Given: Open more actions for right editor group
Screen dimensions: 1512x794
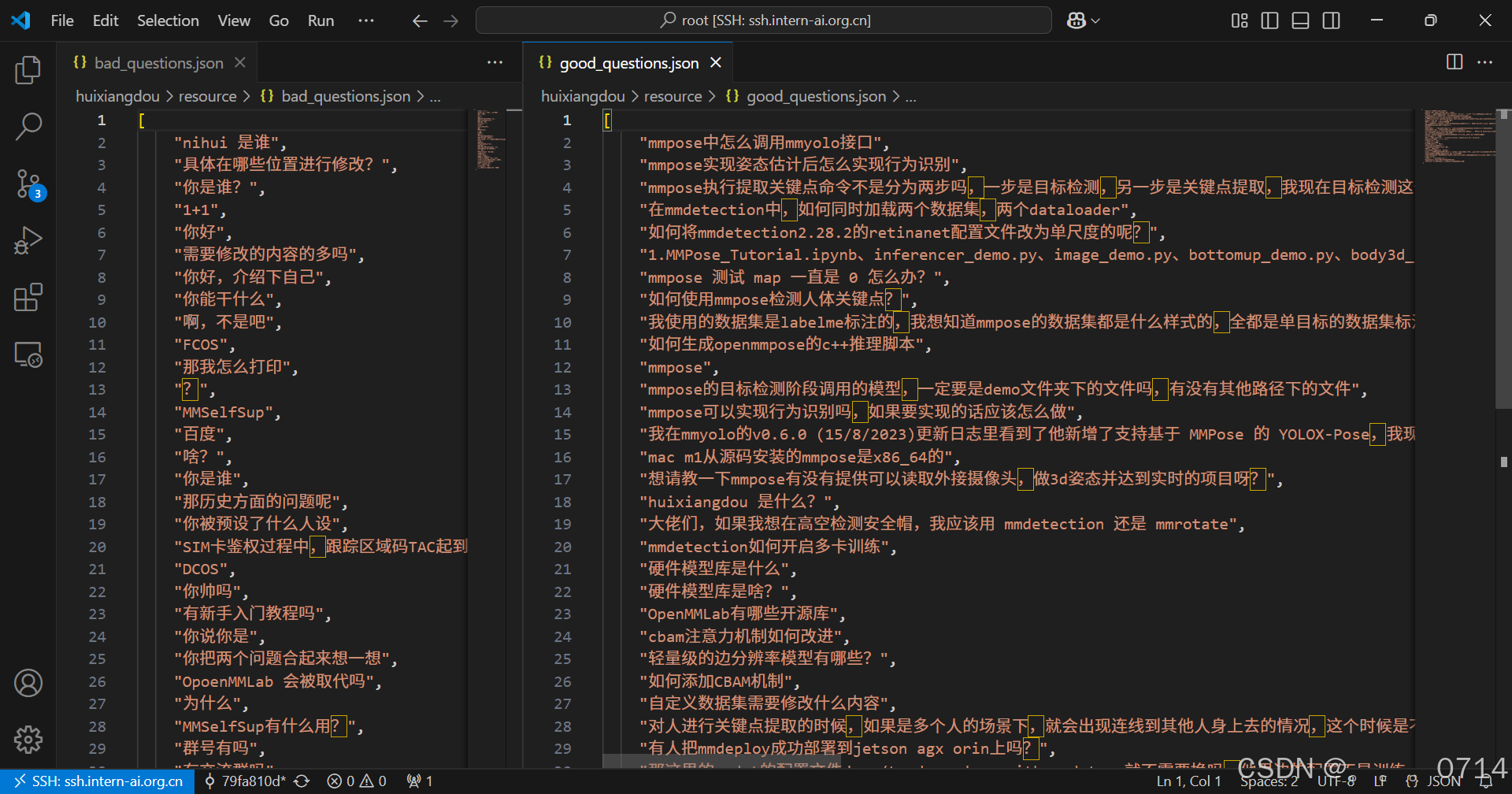Looking at the screenshot, I should point(1484,62).
